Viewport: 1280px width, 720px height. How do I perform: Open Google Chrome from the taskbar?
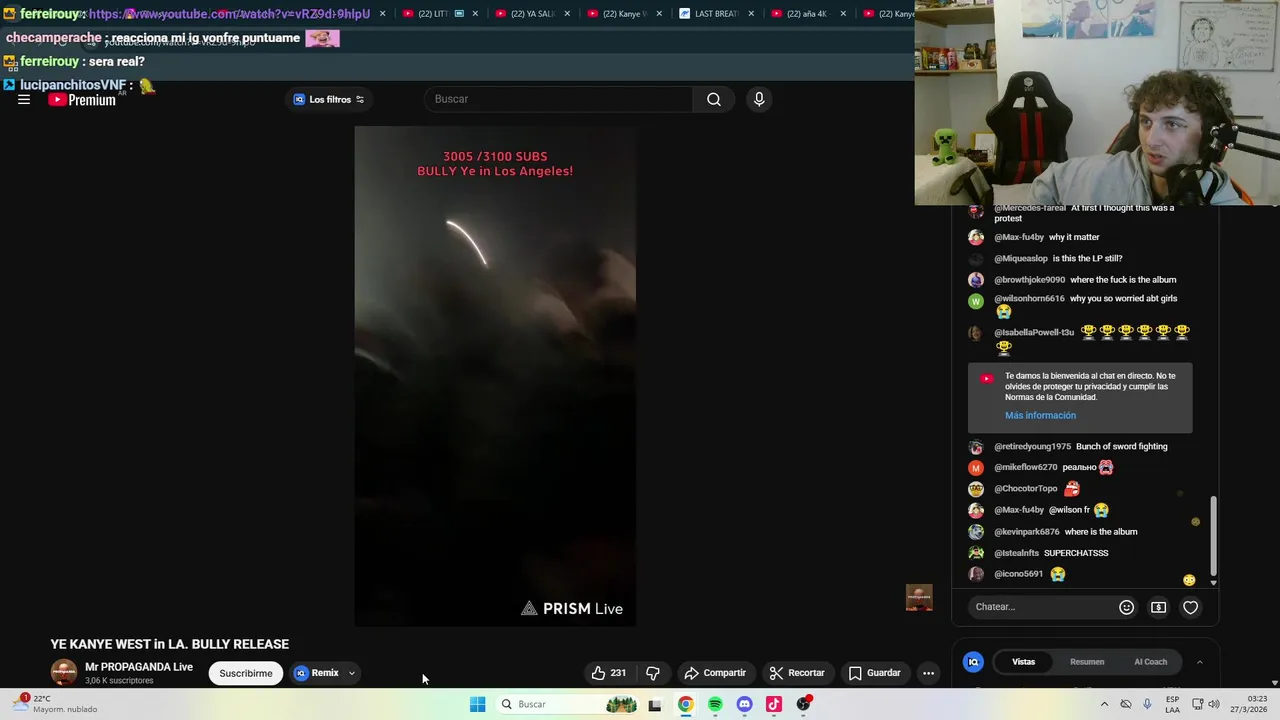click(x=685, y=704)
